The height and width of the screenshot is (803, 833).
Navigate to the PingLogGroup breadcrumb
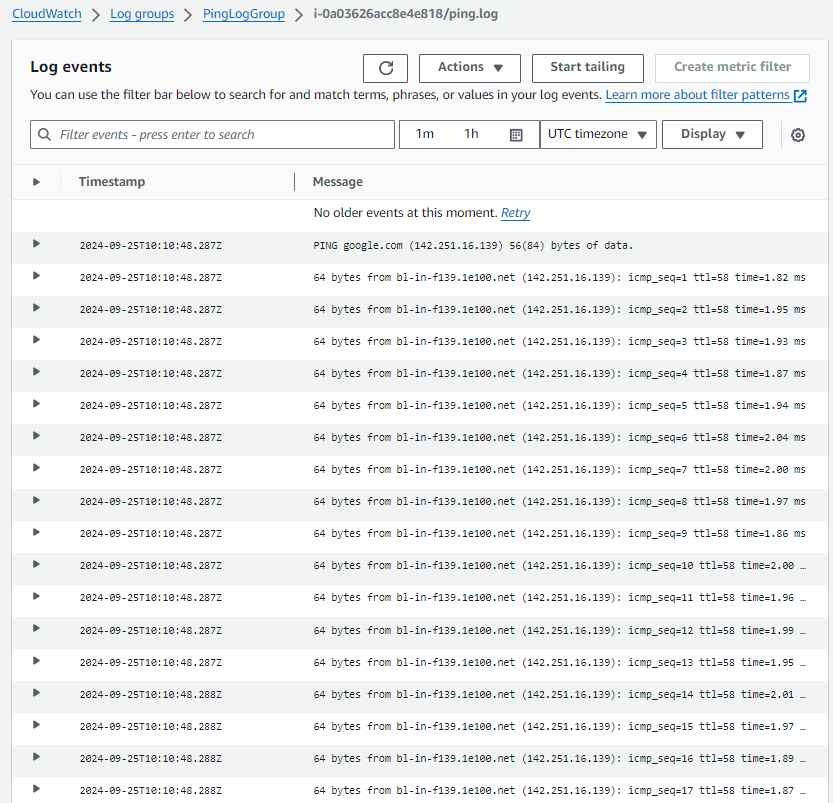[243, 14]
